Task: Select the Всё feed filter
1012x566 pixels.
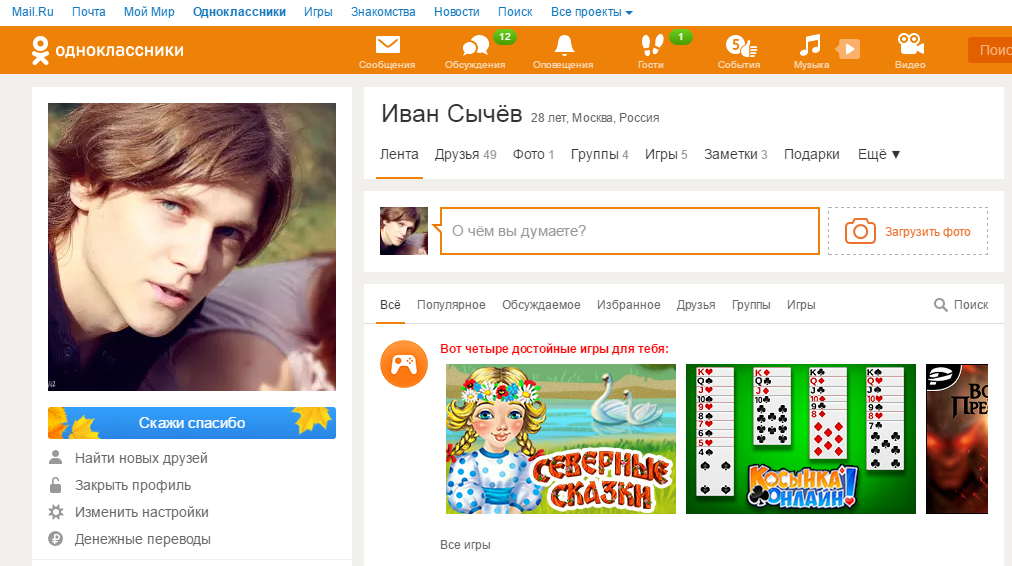Action: coord(390,305)
